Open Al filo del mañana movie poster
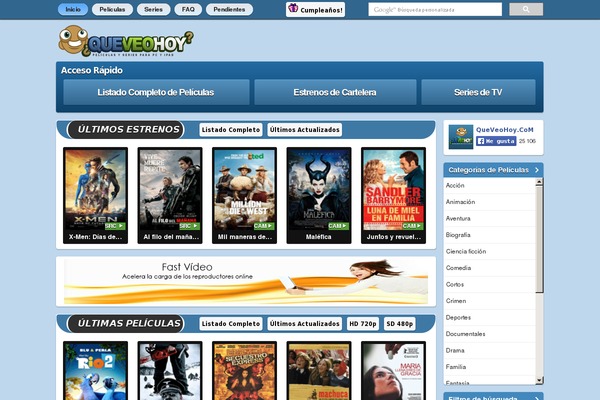Screen dimensions: 600x400 [x=170, y=195]
